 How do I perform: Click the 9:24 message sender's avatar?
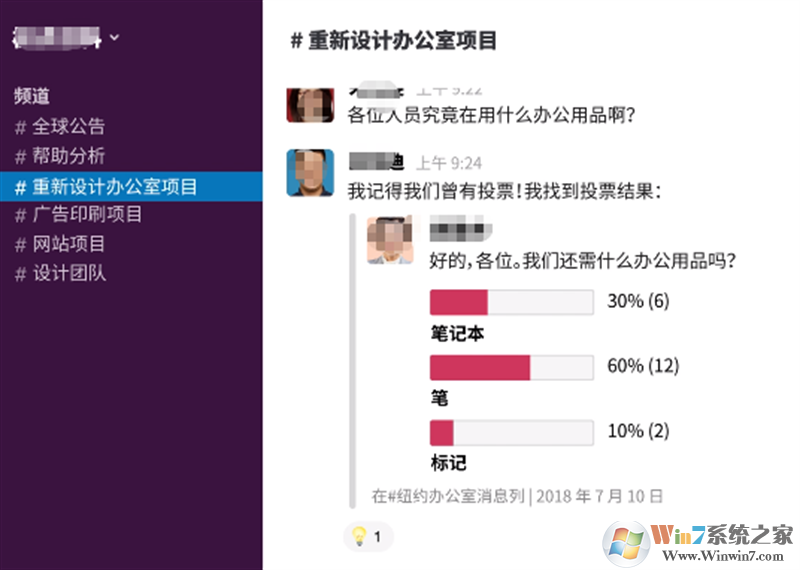(x=310, y=172)
